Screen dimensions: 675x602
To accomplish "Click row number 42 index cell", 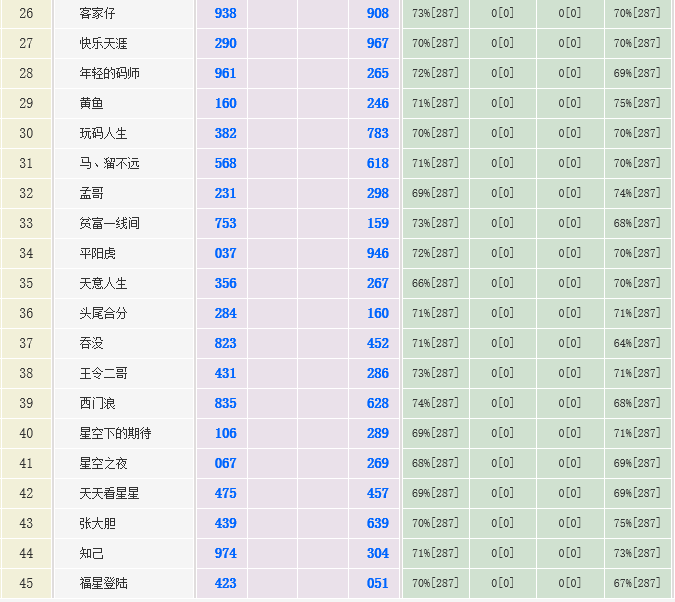I will (26, 493).
